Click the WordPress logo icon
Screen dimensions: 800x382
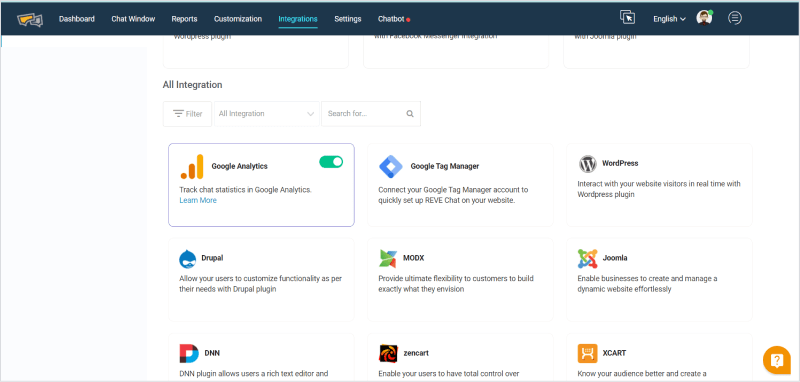coord(588,164)
